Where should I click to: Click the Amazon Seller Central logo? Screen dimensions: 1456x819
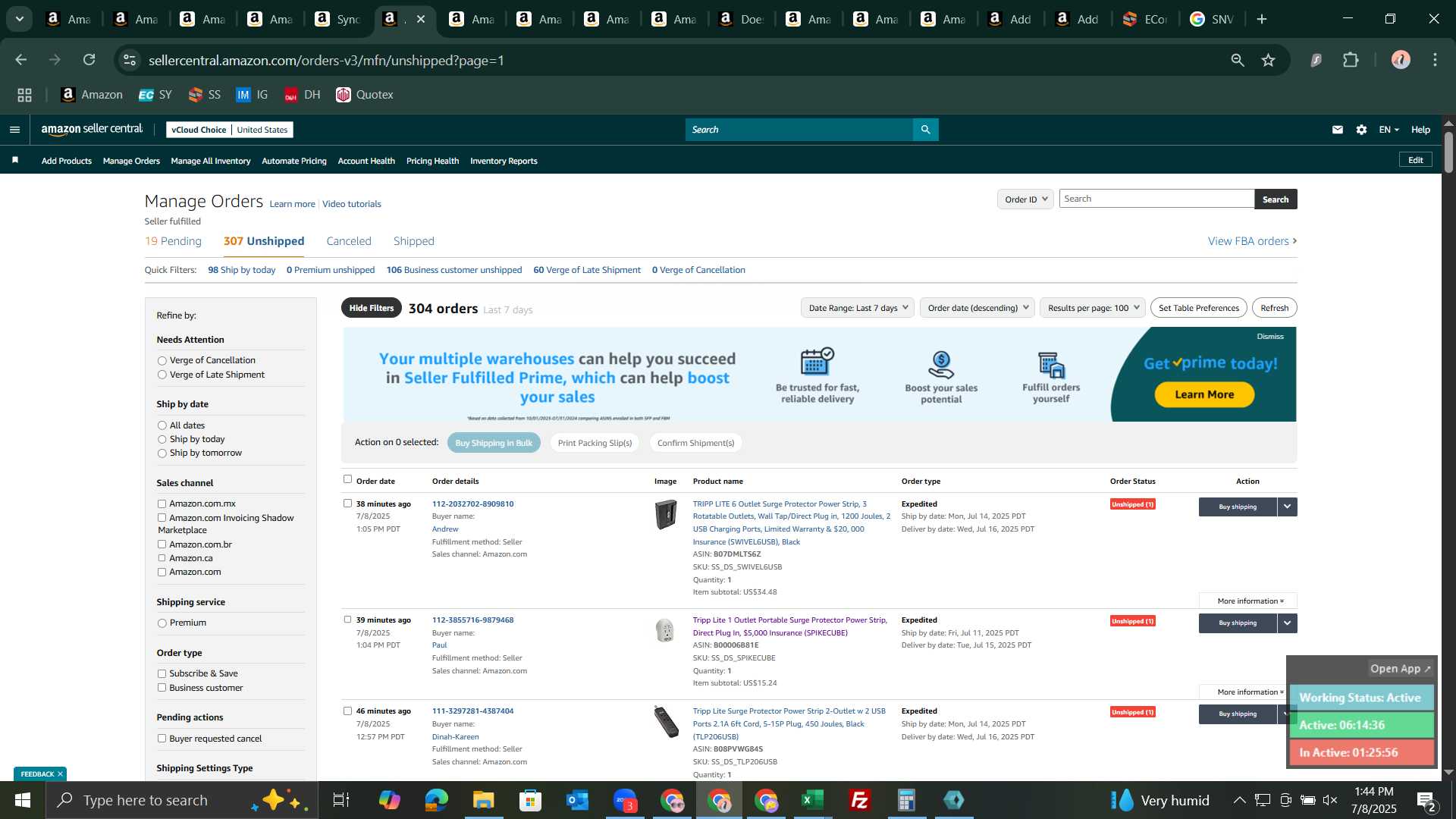(x=92, y=130)
